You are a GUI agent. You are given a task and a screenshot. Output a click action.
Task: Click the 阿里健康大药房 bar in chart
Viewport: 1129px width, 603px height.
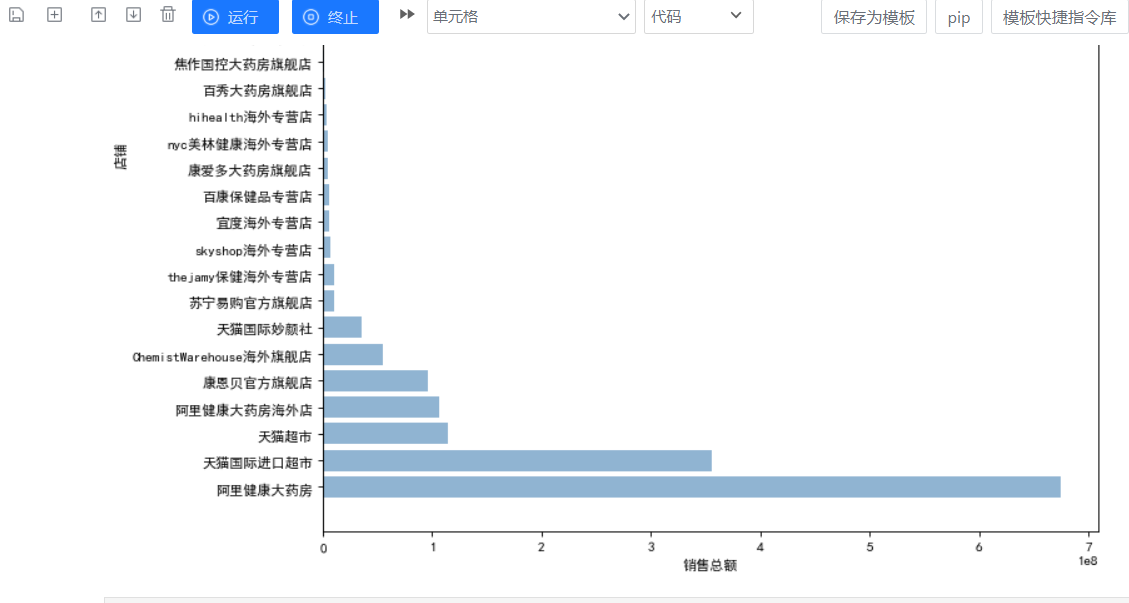click(692, 487)
